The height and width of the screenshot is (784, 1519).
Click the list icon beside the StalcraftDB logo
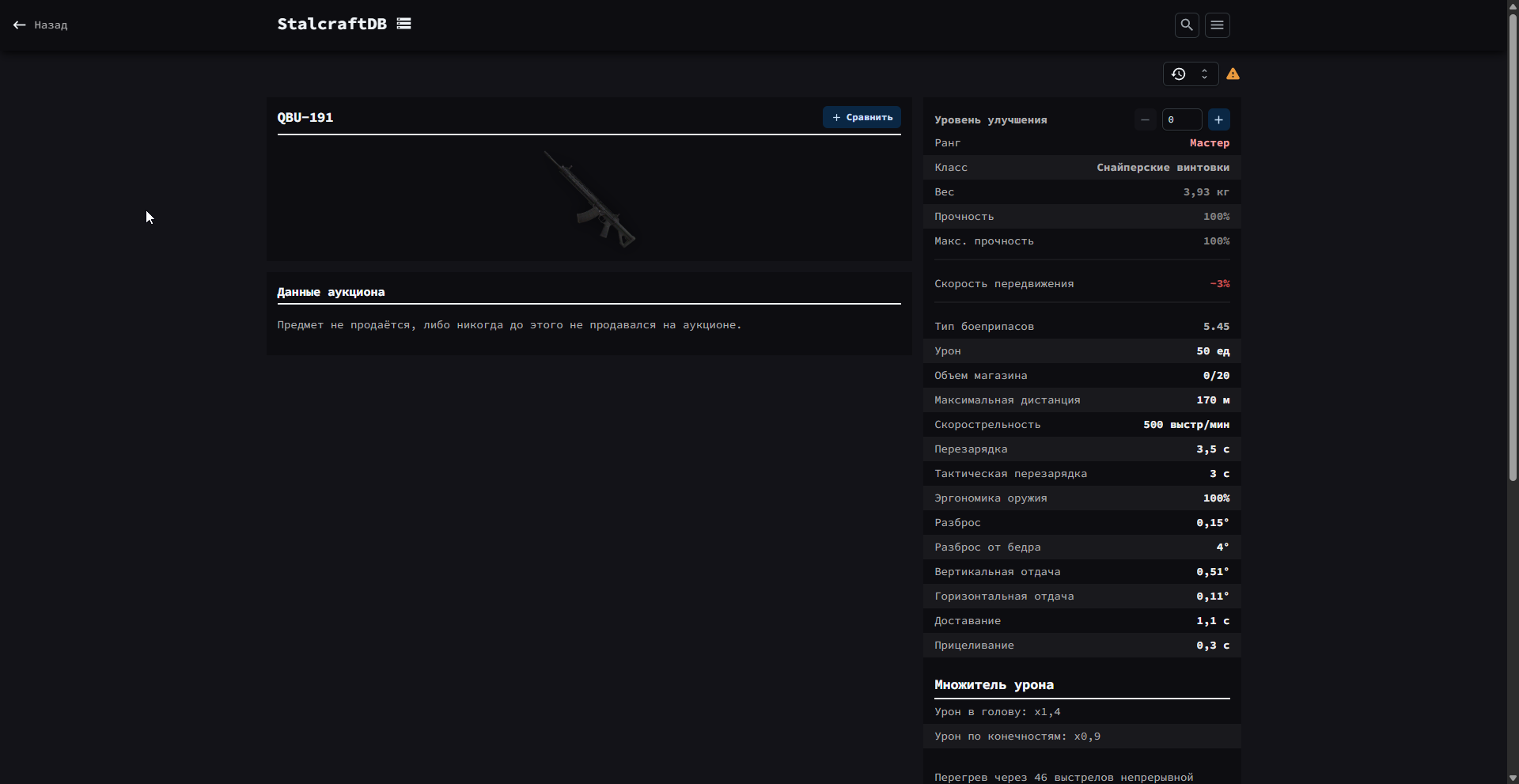click(x=403, y=24)
